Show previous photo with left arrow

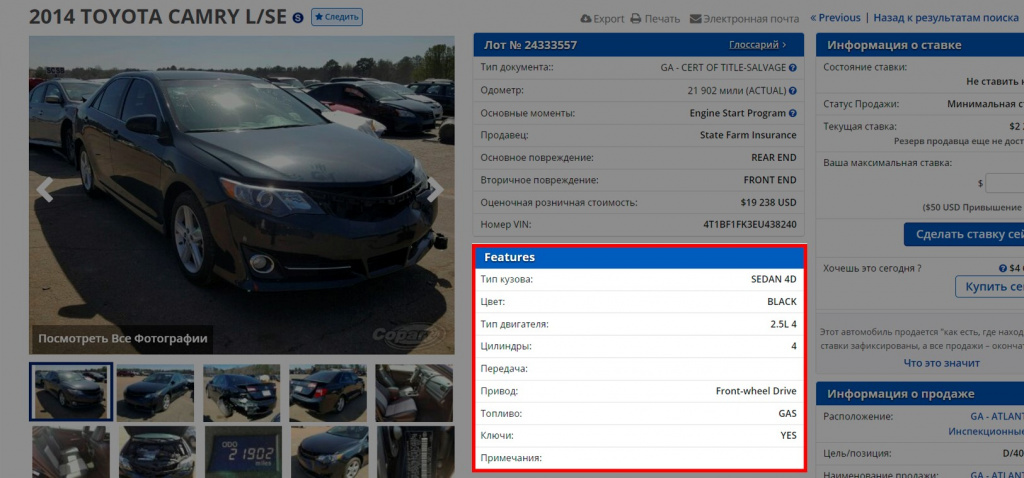tap(44, 189)
